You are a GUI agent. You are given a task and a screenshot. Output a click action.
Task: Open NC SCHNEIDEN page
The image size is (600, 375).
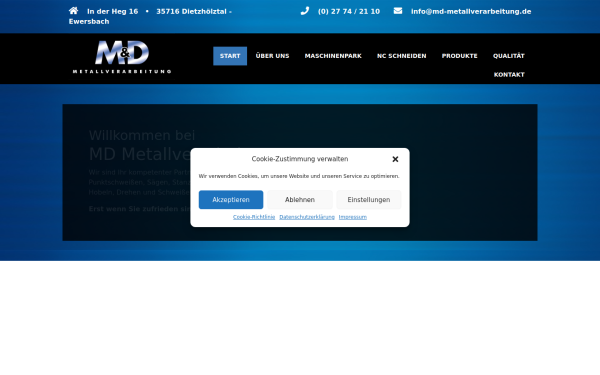coord(401,56)
